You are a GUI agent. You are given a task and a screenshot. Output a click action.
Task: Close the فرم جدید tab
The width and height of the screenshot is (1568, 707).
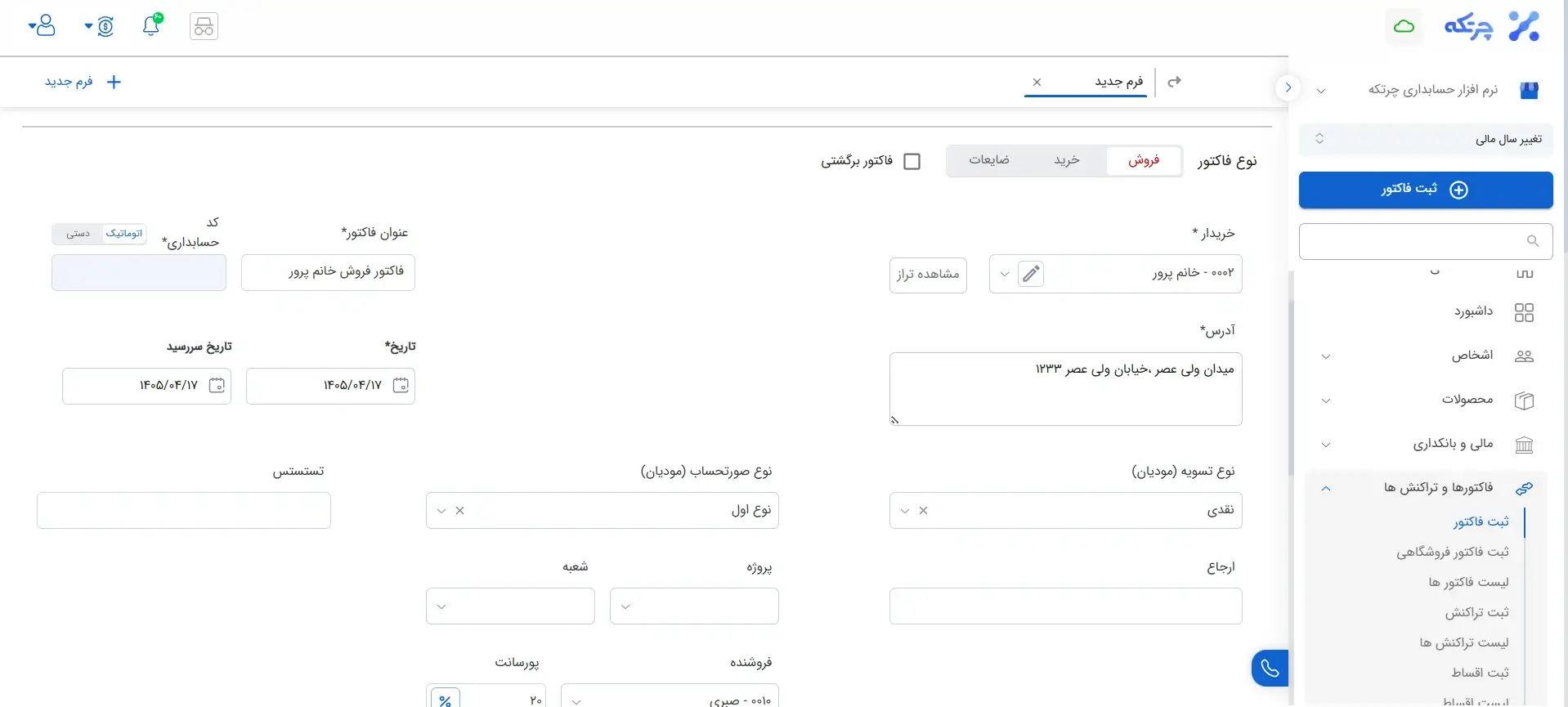[x=1037, y=82]
